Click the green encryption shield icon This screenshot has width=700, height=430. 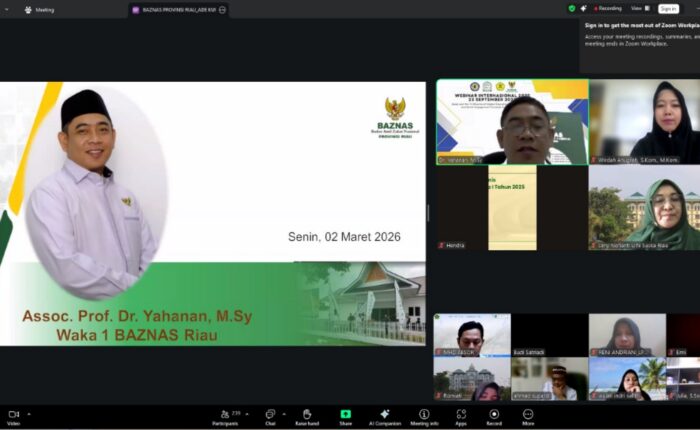(572, 8)
